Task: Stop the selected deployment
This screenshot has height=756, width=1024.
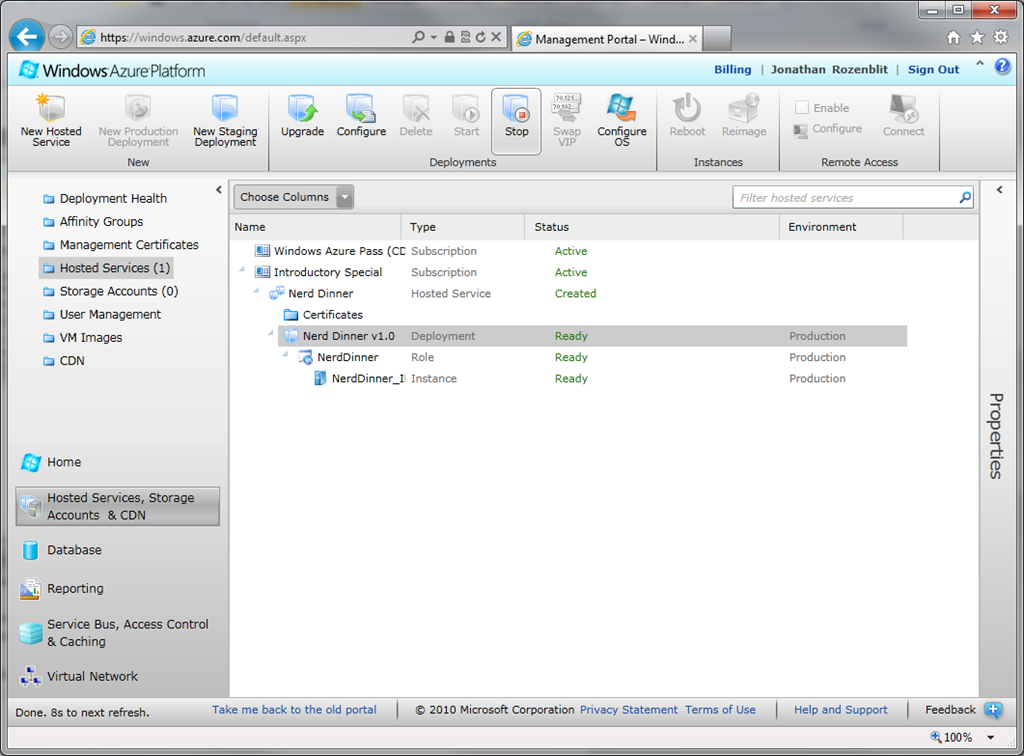Action: coord(516,118)
